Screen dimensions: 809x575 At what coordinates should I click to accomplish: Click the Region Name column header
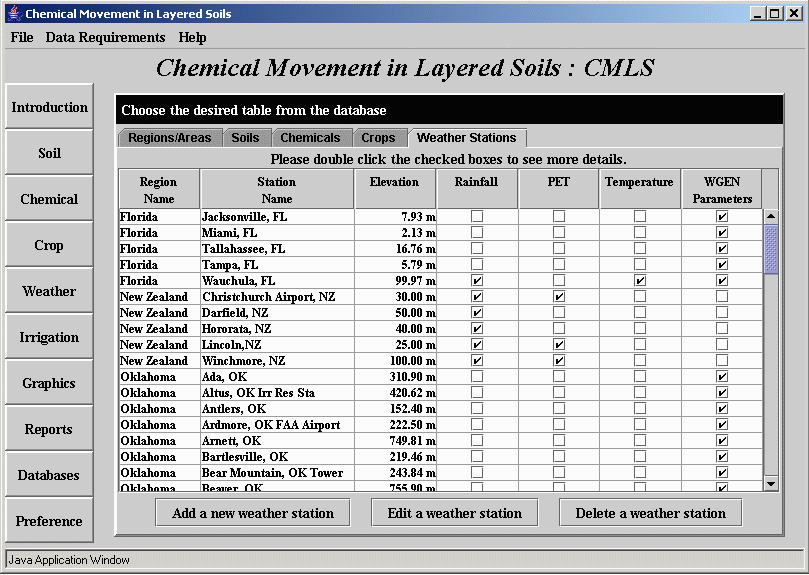click(x=159, y=189)
